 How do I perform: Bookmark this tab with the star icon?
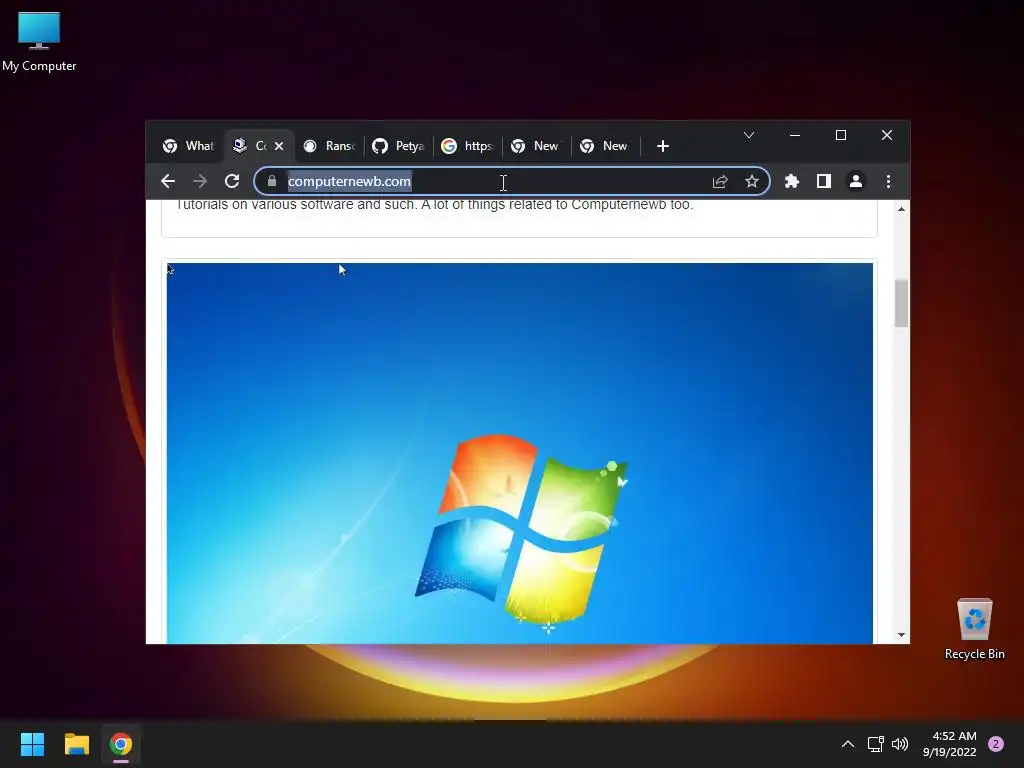pos(752,181)
